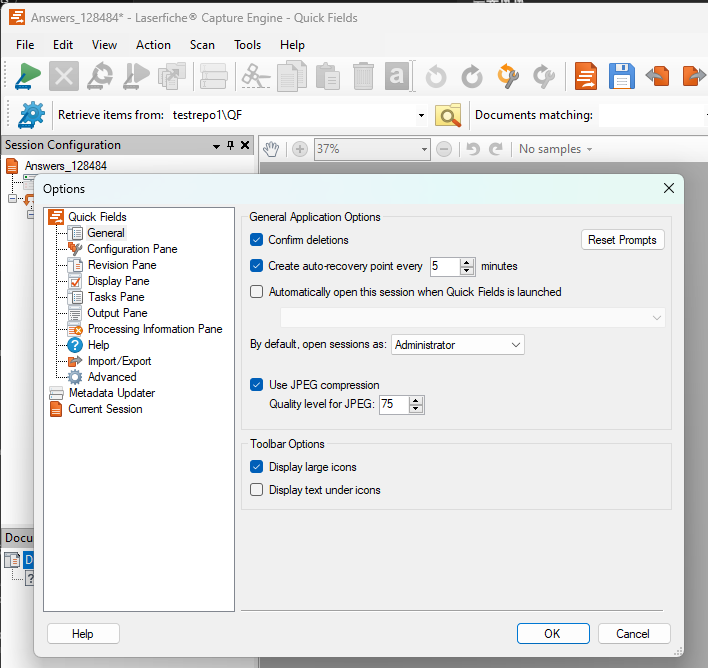Viewport: 708px width, 668px height.
Task: Click the gray refresh scanner toolbar icon
Action: pyautogui.click(x=100, y=76)
